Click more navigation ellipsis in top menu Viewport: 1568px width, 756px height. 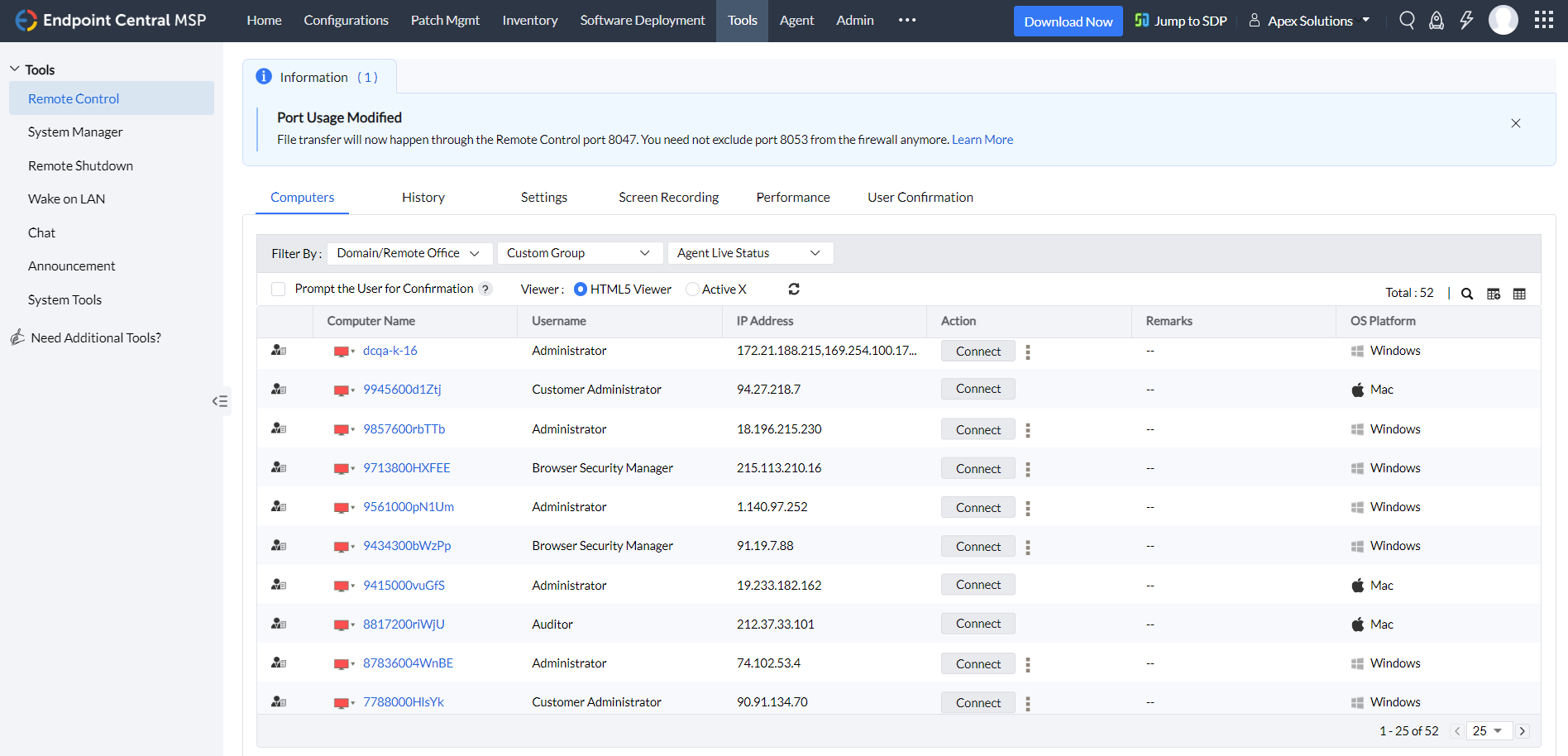tap(907, 20)
